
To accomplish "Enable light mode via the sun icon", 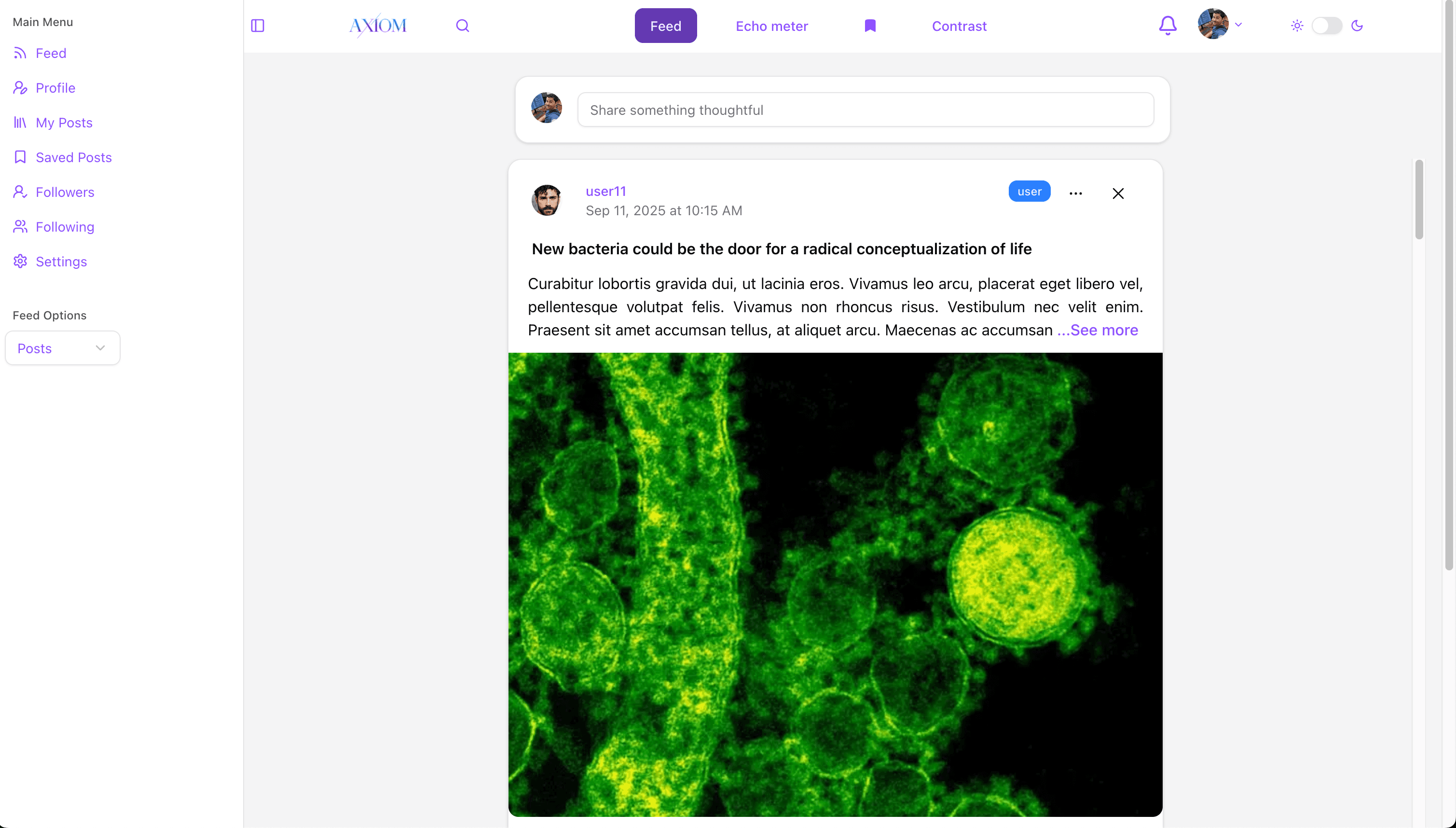I will pos(1297,26).
